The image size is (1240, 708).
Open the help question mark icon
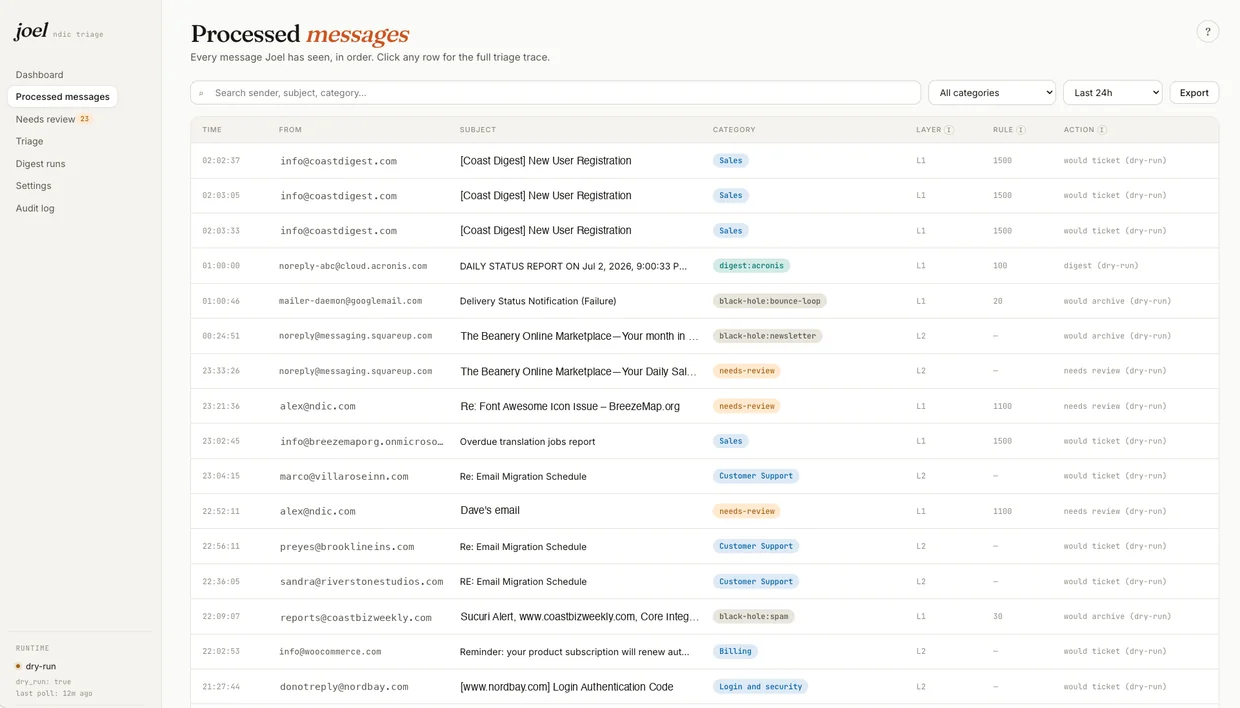[x=1207, y=32]
